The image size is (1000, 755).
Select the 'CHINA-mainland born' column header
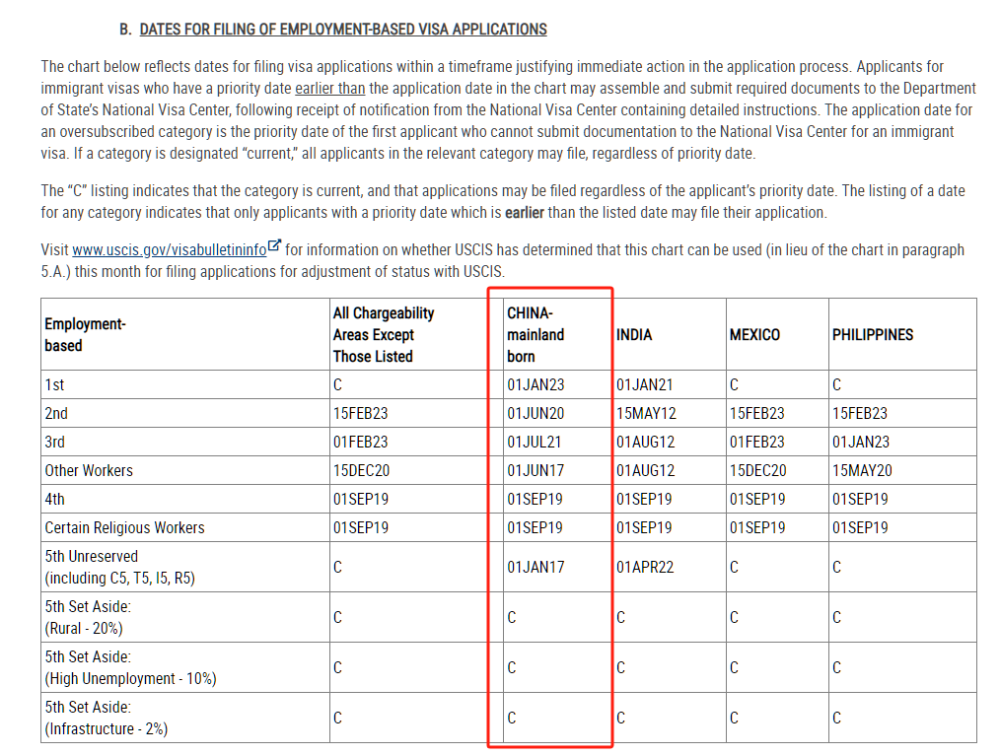(535, 335)
